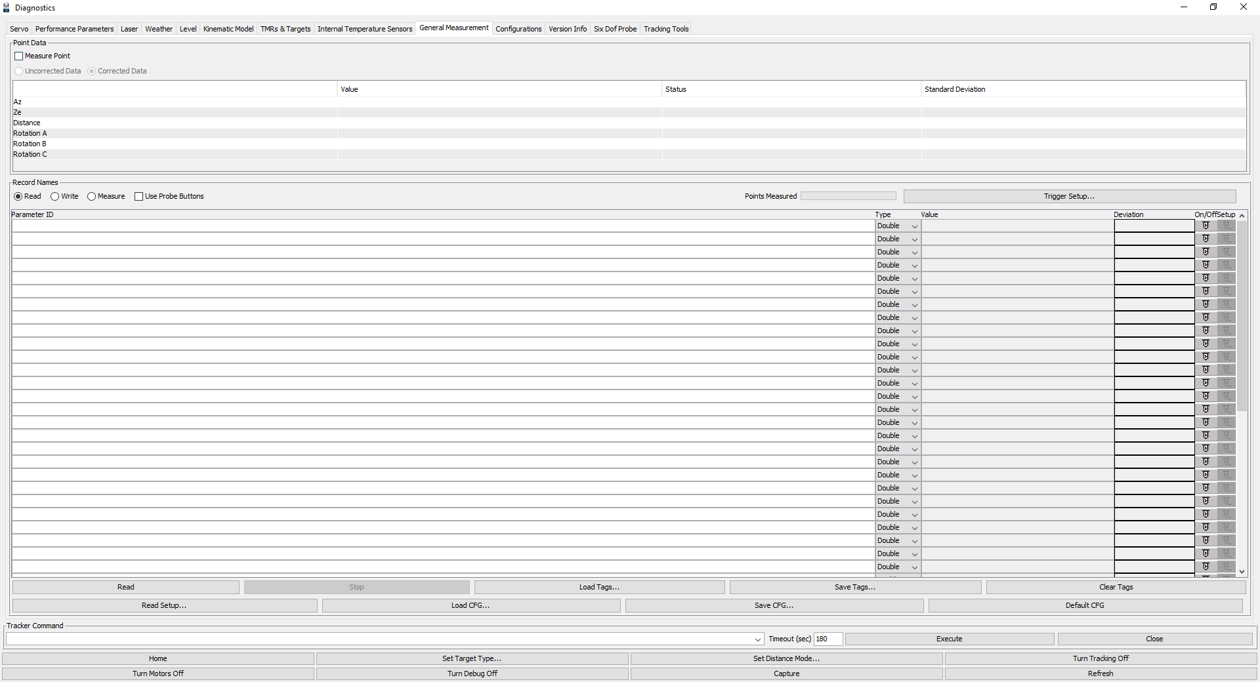Open the Six Dof Probe tab
The image size is (1260, 682).
(x=615, y=29)
